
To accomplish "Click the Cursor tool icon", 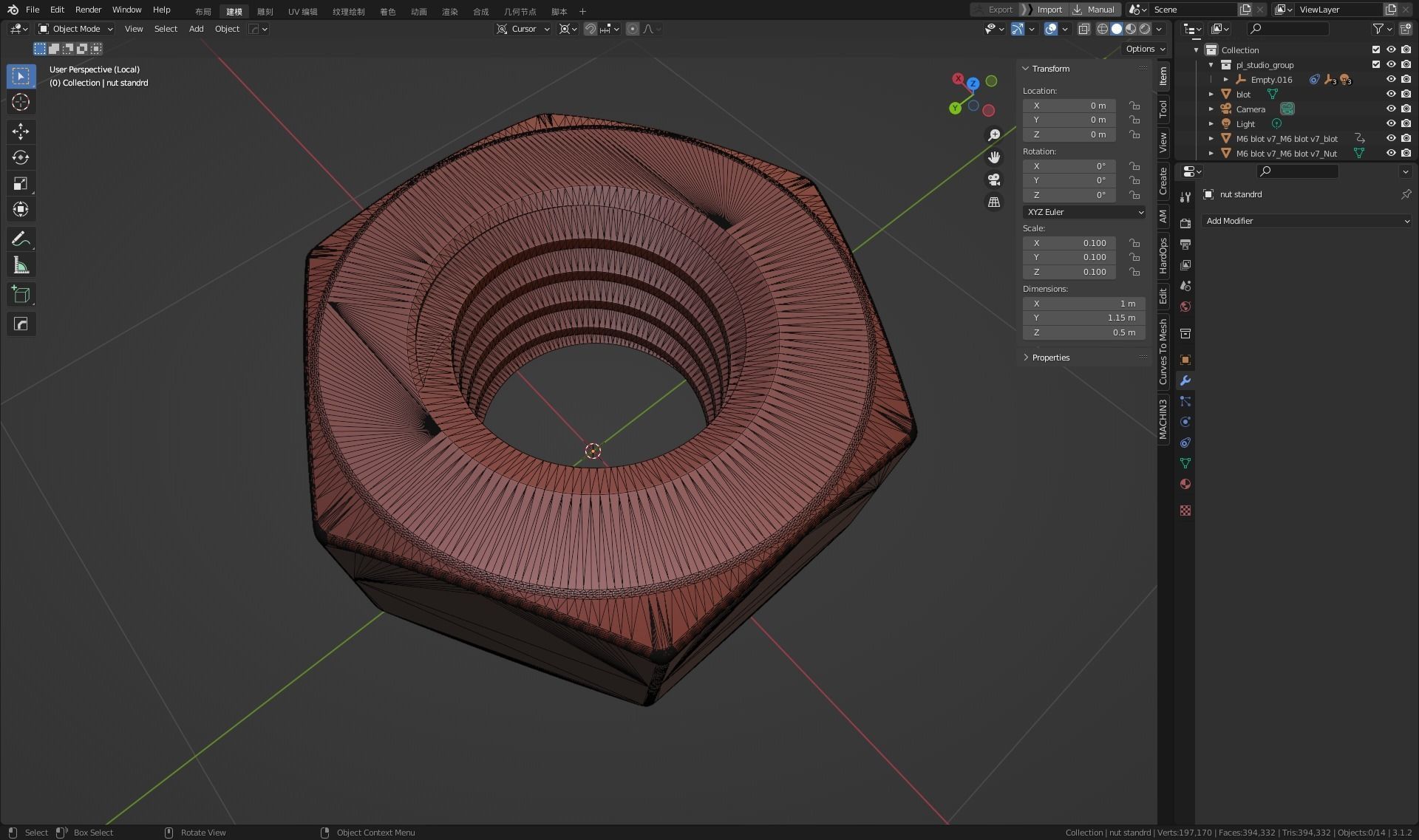I will (21, 102).
